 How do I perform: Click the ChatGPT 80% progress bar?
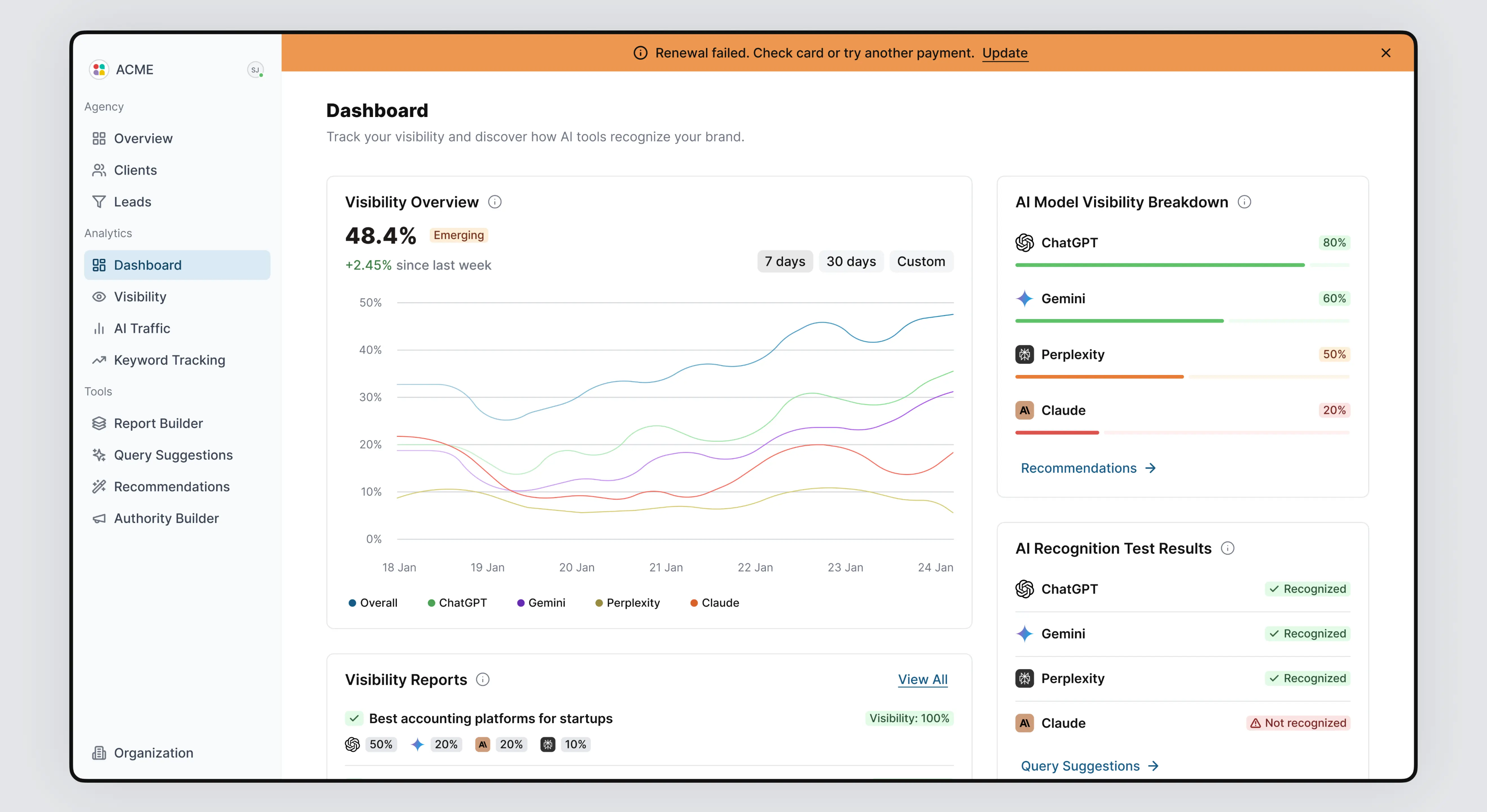[1182, 265]
